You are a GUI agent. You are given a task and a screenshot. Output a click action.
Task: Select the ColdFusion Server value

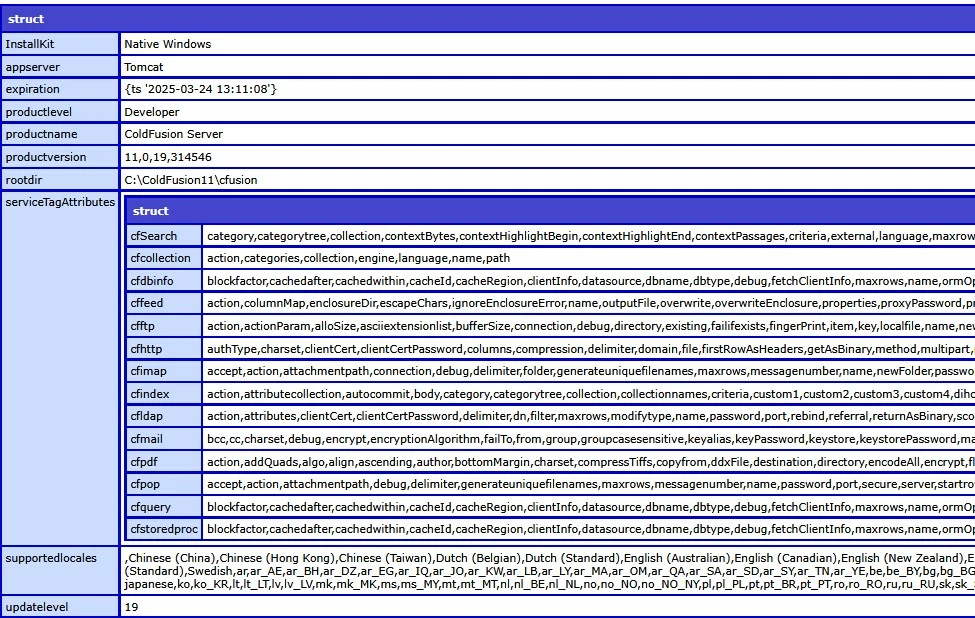(173, 134)
